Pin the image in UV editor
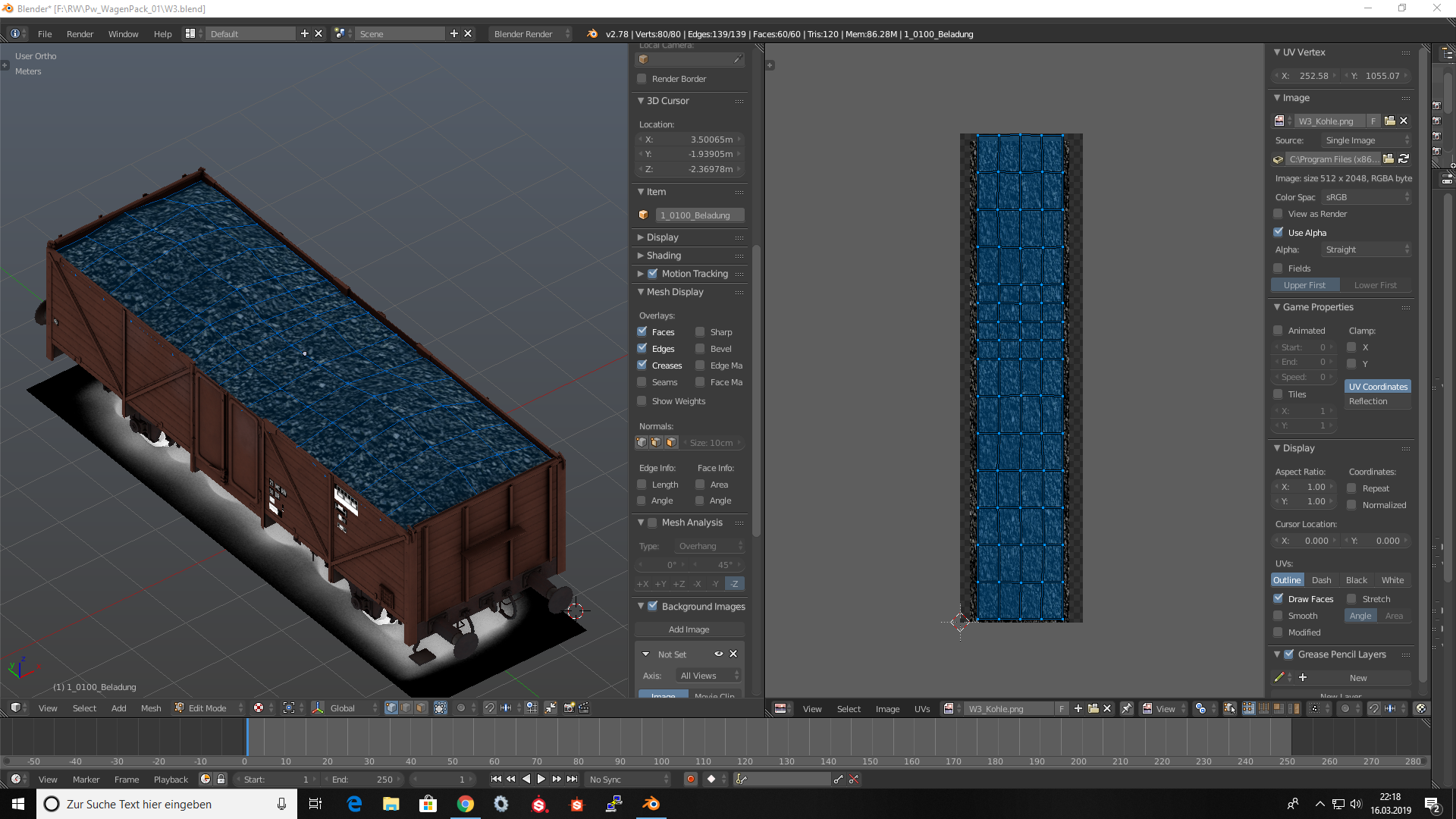This screenshot has height=819, width=1456. pos(1127,708)
